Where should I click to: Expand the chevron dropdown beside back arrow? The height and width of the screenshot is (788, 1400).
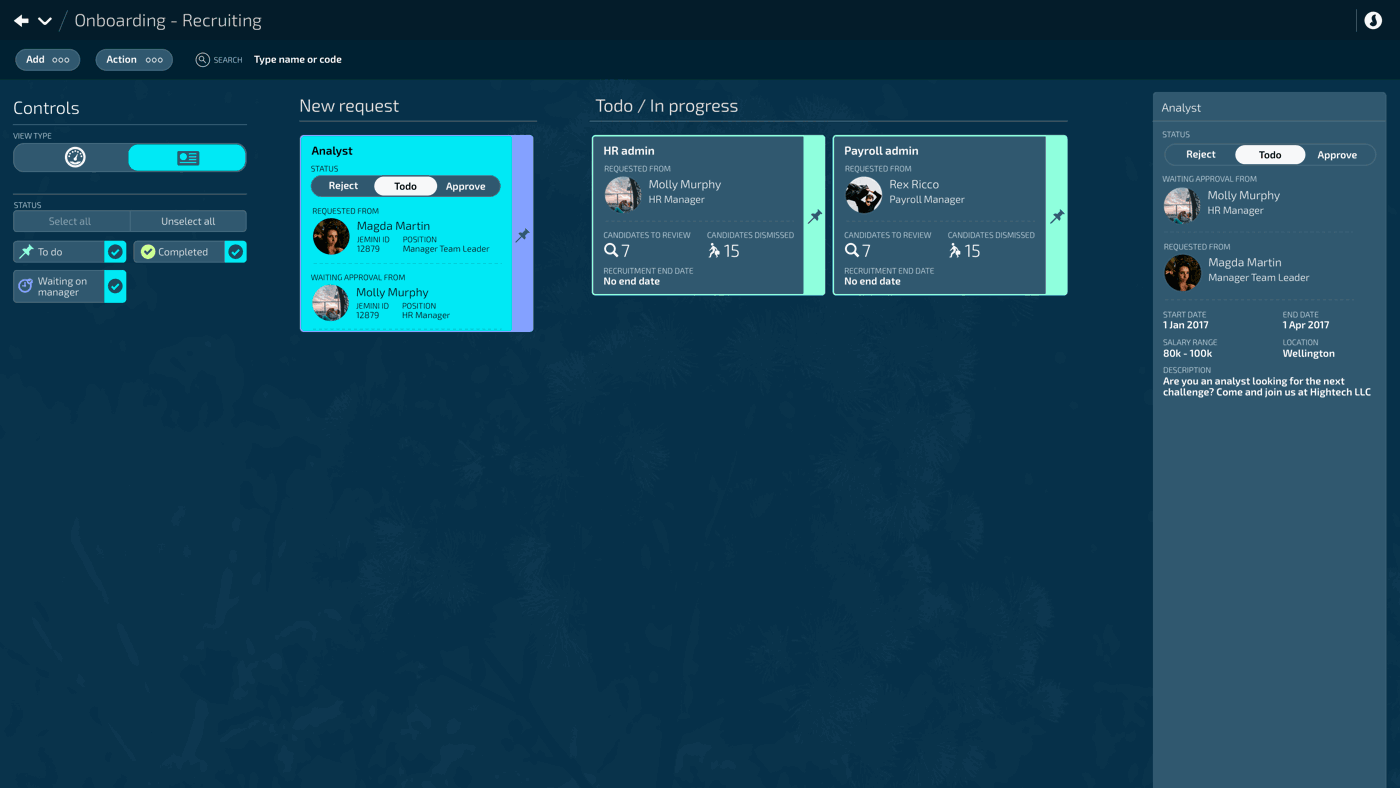45,21
